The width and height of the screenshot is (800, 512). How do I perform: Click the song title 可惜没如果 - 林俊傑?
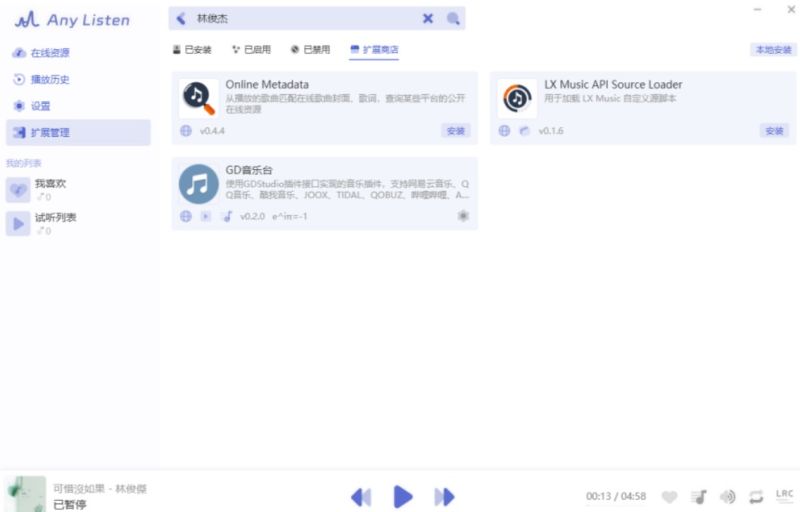[x=100, y=489]
